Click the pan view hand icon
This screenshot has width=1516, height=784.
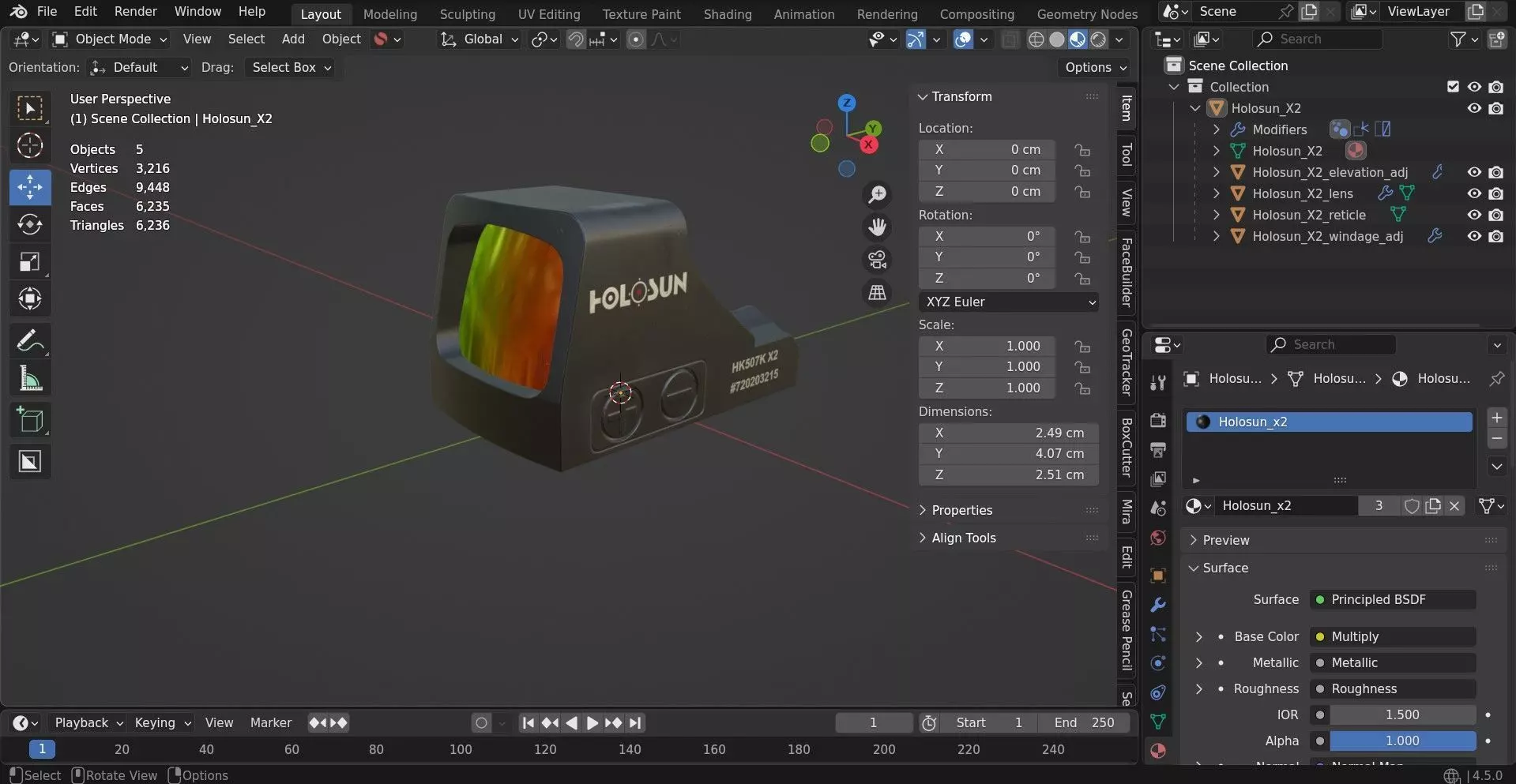[x=877, y=227]
